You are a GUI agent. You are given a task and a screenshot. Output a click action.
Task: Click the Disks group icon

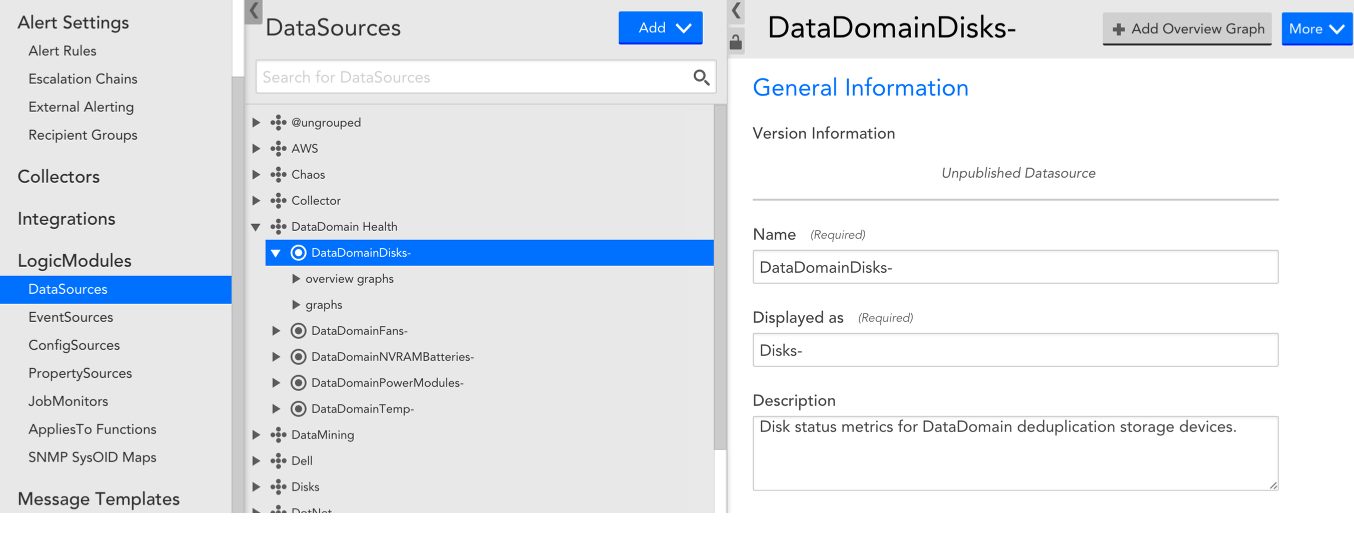(278, 486)
